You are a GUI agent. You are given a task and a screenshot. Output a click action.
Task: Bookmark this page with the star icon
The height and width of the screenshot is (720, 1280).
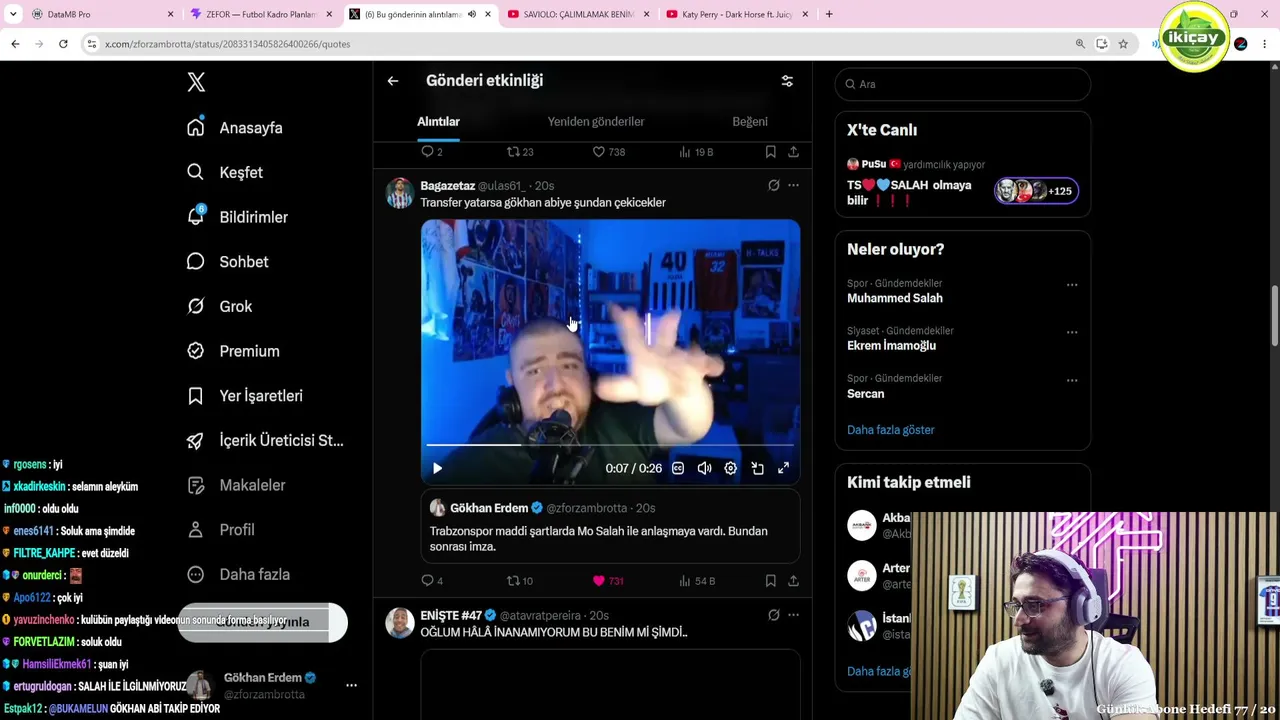pos(1123,44)
